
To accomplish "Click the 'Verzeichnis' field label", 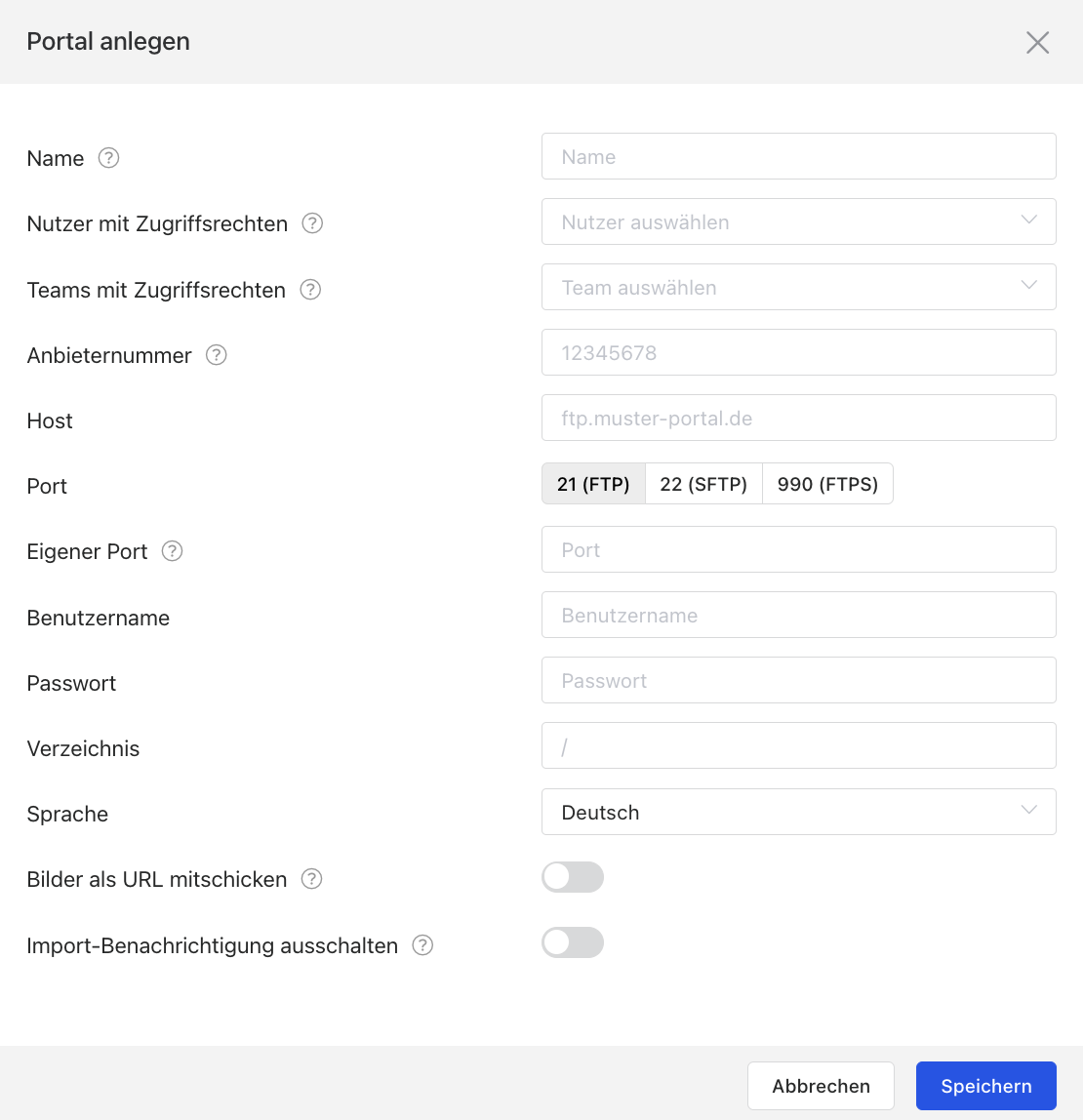I will click(84, 748).
